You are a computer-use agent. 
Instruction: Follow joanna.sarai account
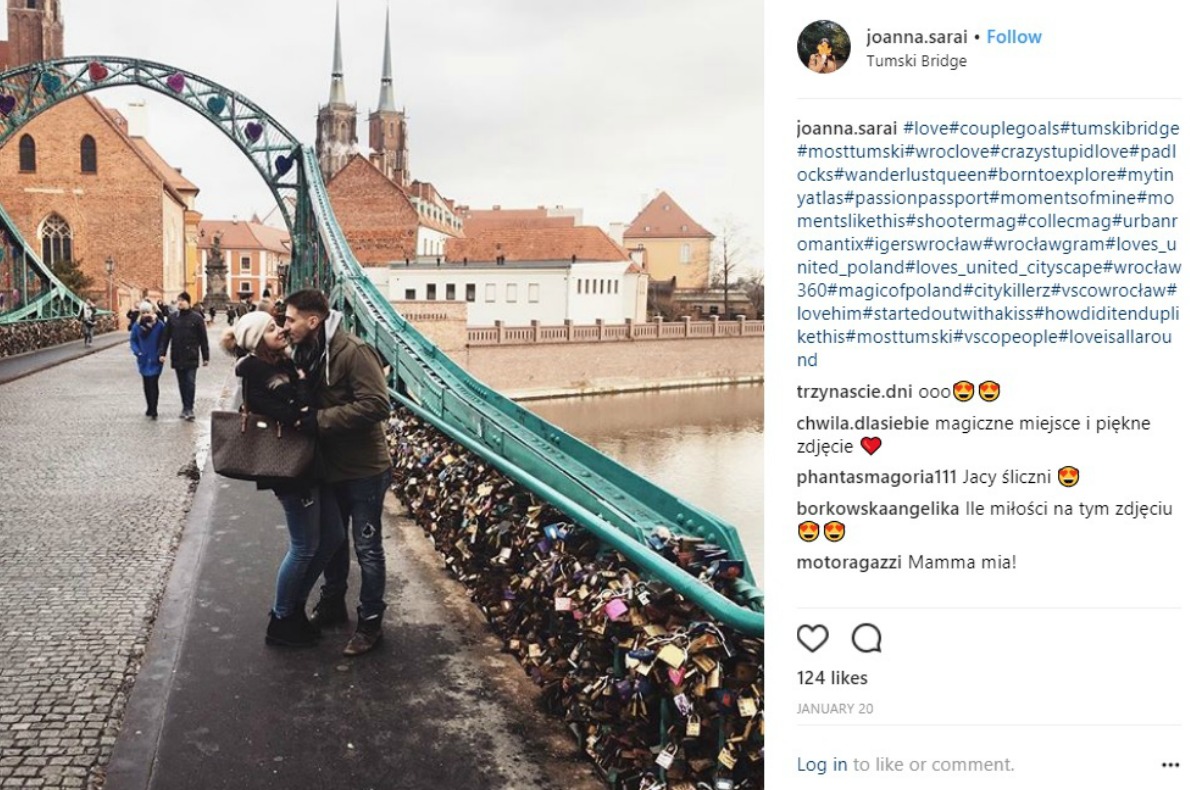tap(1014, 36)
